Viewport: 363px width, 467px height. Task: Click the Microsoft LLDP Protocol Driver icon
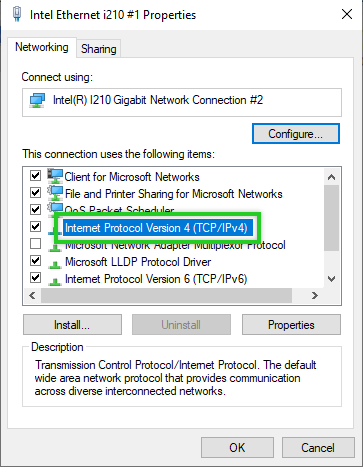coord(55,265)
